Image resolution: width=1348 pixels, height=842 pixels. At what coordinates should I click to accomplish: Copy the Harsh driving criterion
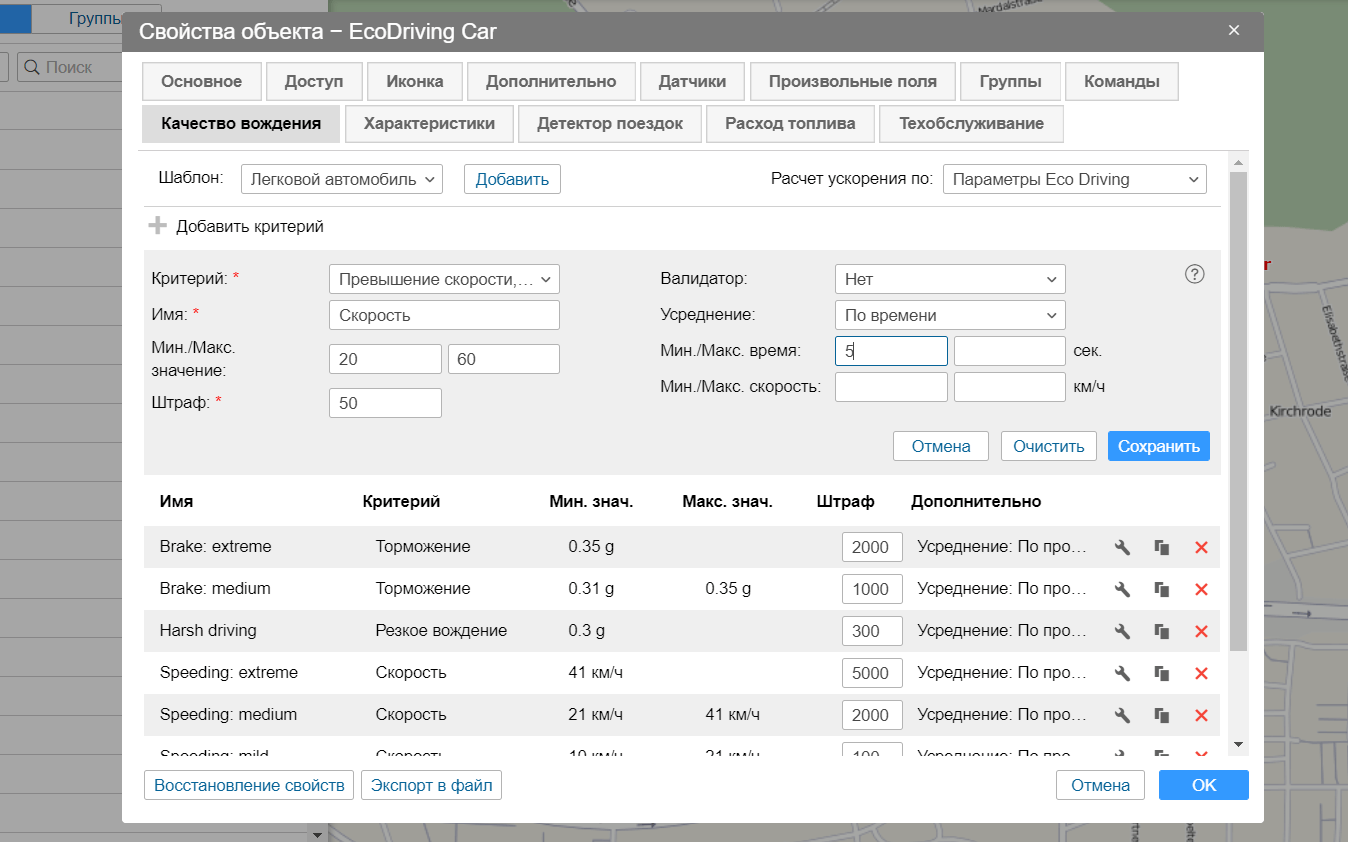tap(1161, 631)
